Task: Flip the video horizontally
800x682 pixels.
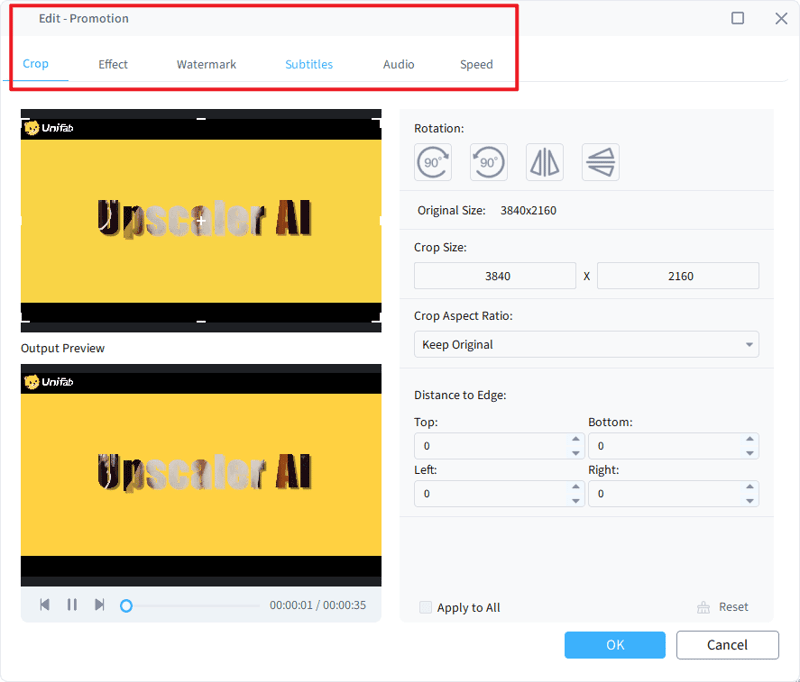Action: pyautogui.click(x=544, y=162)
